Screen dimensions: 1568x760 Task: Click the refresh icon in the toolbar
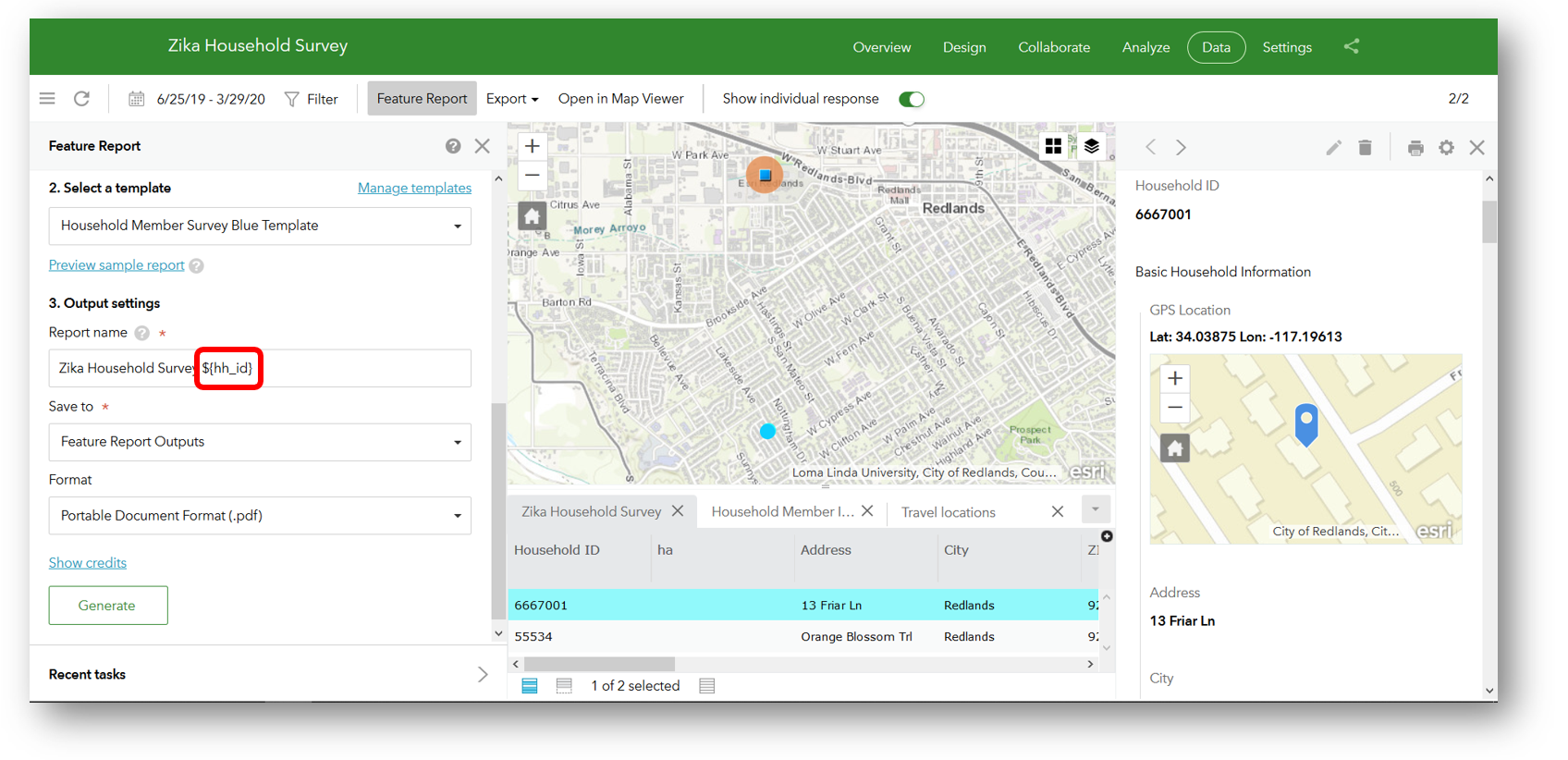tap(81, 99)
